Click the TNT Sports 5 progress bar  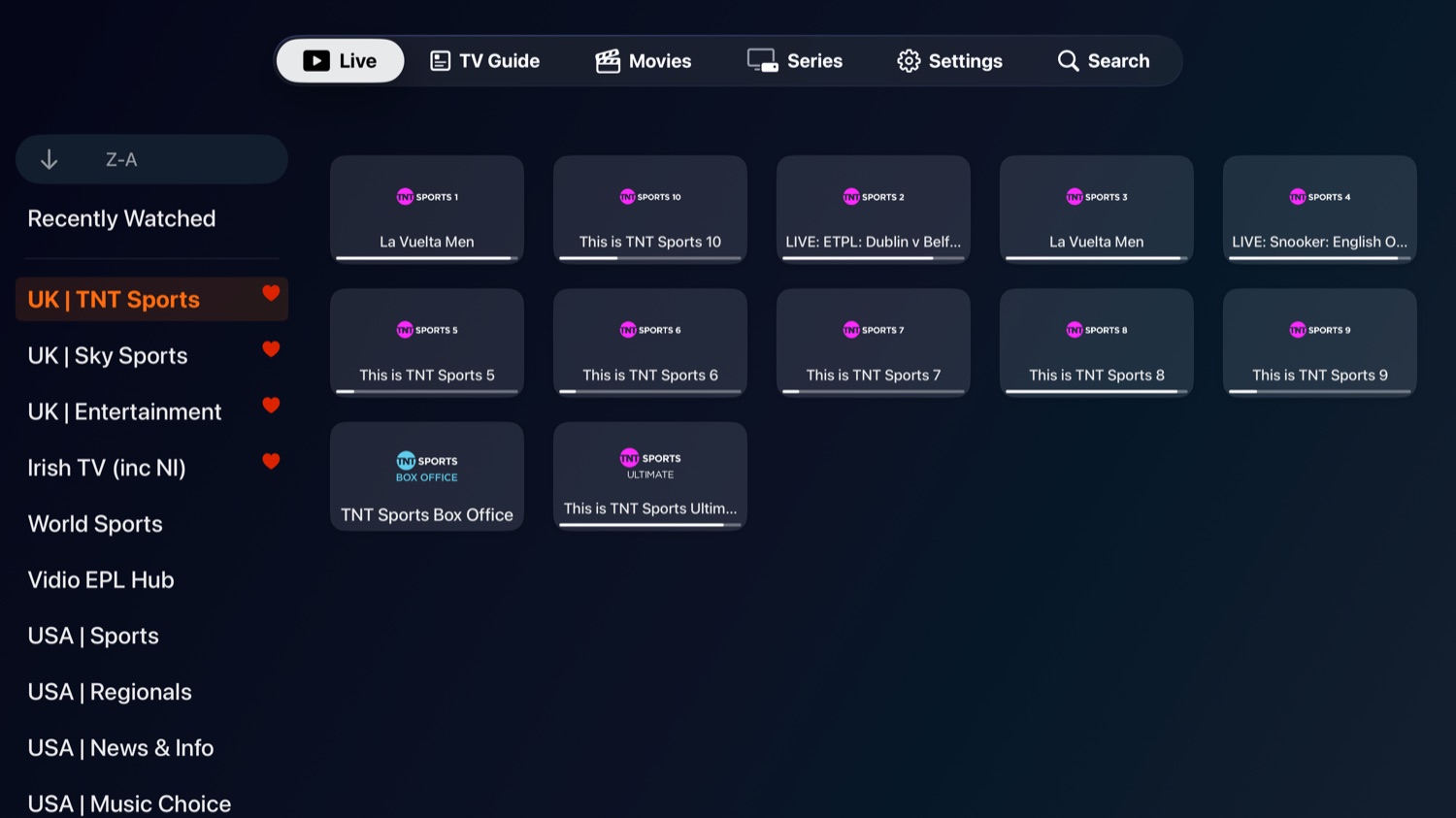(427, 392)
